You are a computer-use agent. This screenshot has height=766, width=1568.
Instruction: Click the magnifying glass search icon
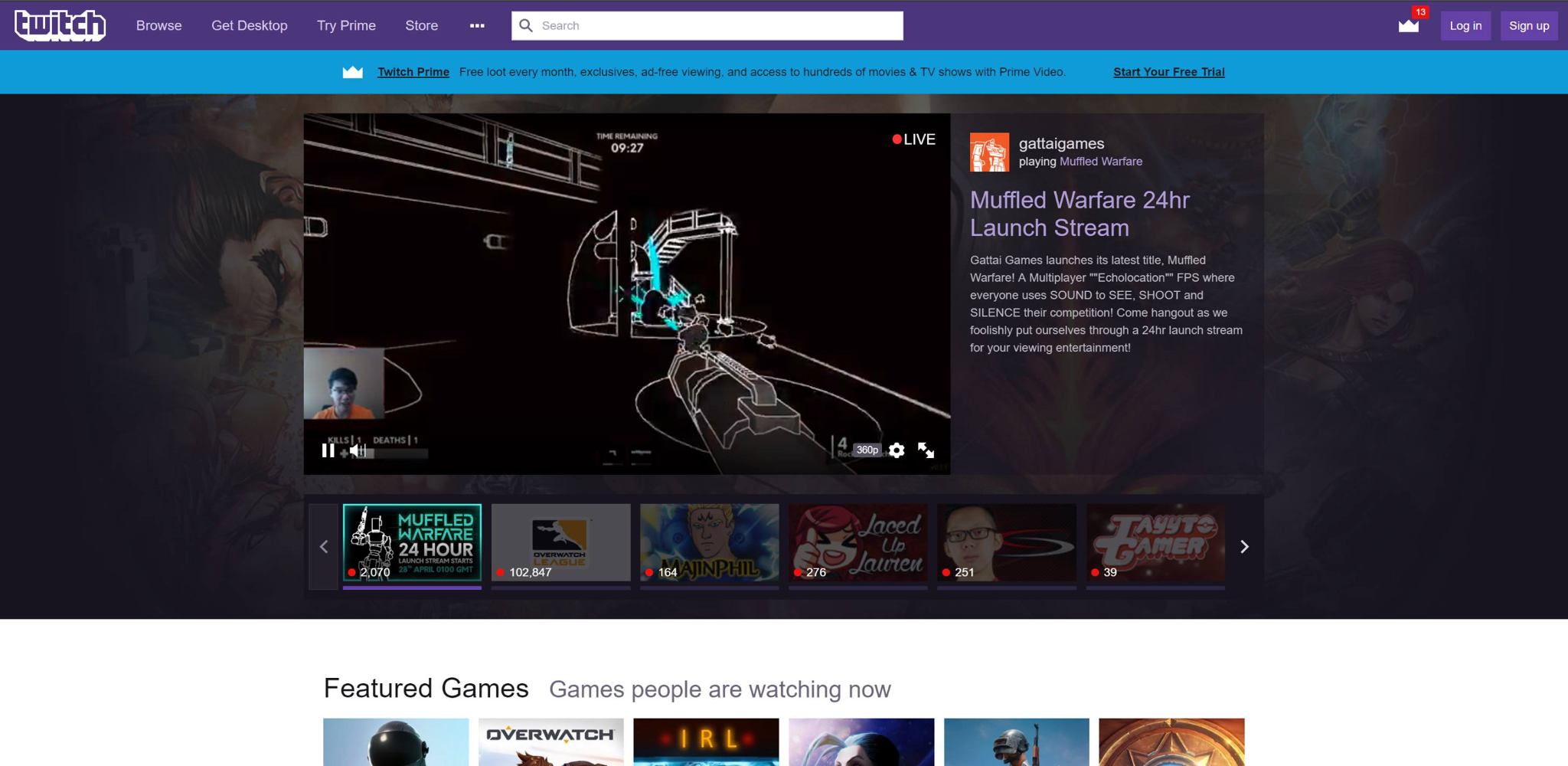pyautogui.click(x=526, y=25)
